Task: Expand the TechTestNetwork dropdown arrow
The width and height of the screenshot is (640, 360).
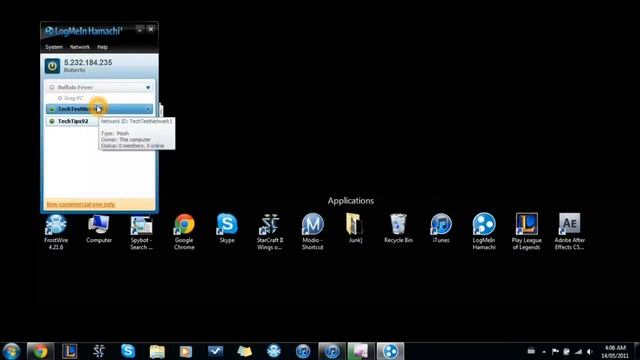Action: pyautogui.click(x=148, y=109)
